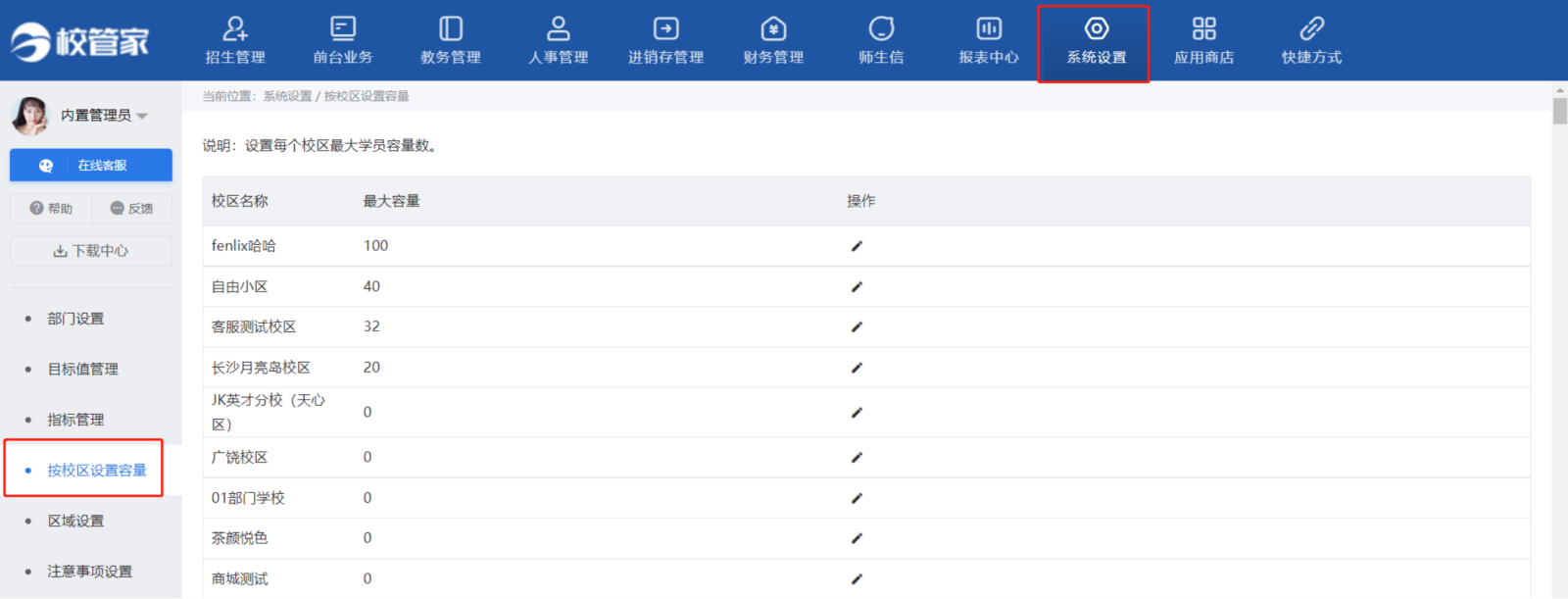Click the 客服测试校区 campus name
Viewport: 1568px width, 599px height.
click(x=254, y=327)
